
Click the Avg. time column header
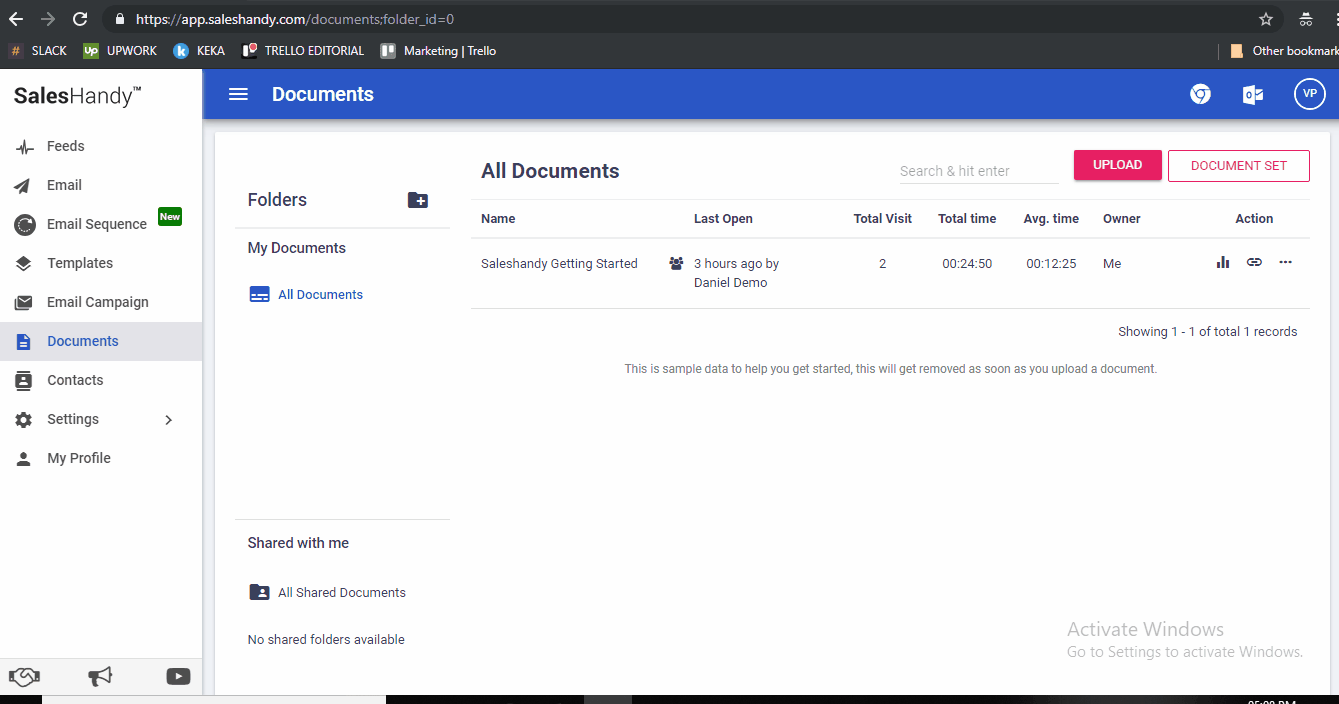click(x=1051, y=218)
